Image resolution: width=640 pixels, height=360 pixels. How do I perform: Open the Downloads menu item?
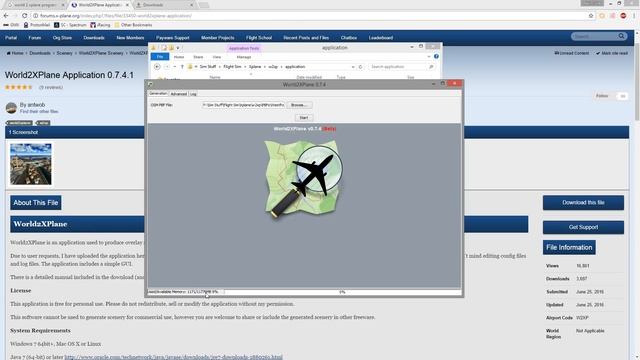point(94,38)
